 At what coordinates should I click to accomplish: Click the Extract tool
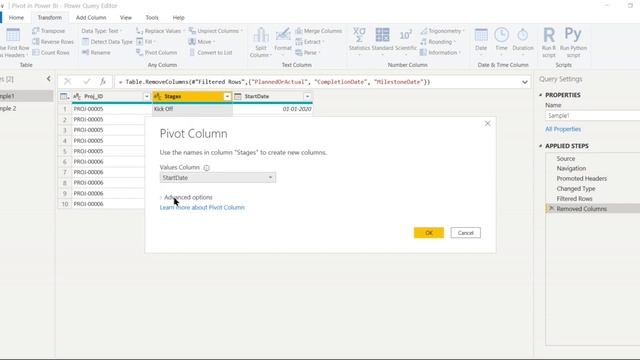(309, 42)
